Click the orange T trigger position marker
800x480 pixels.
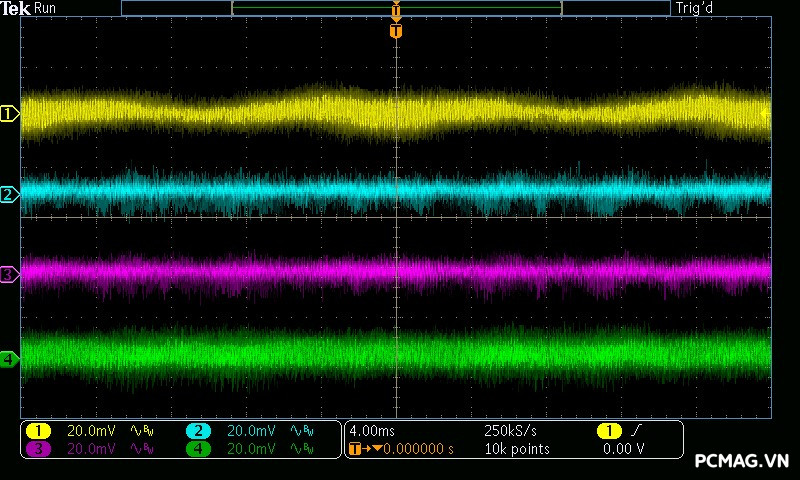coord(396,32)
